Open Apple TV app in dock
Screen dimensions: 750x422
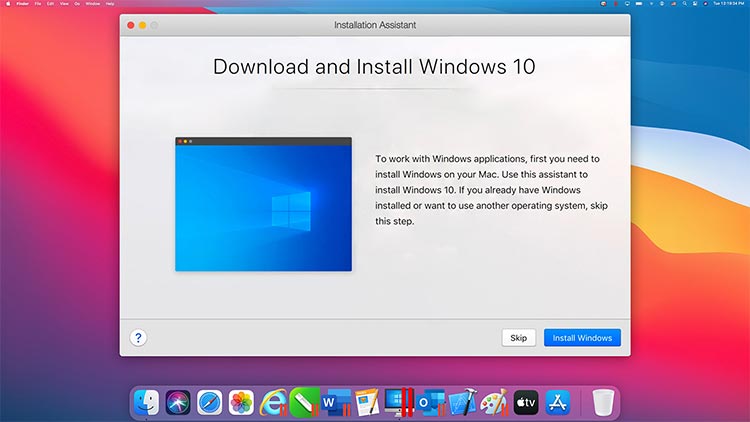point(526,402)
